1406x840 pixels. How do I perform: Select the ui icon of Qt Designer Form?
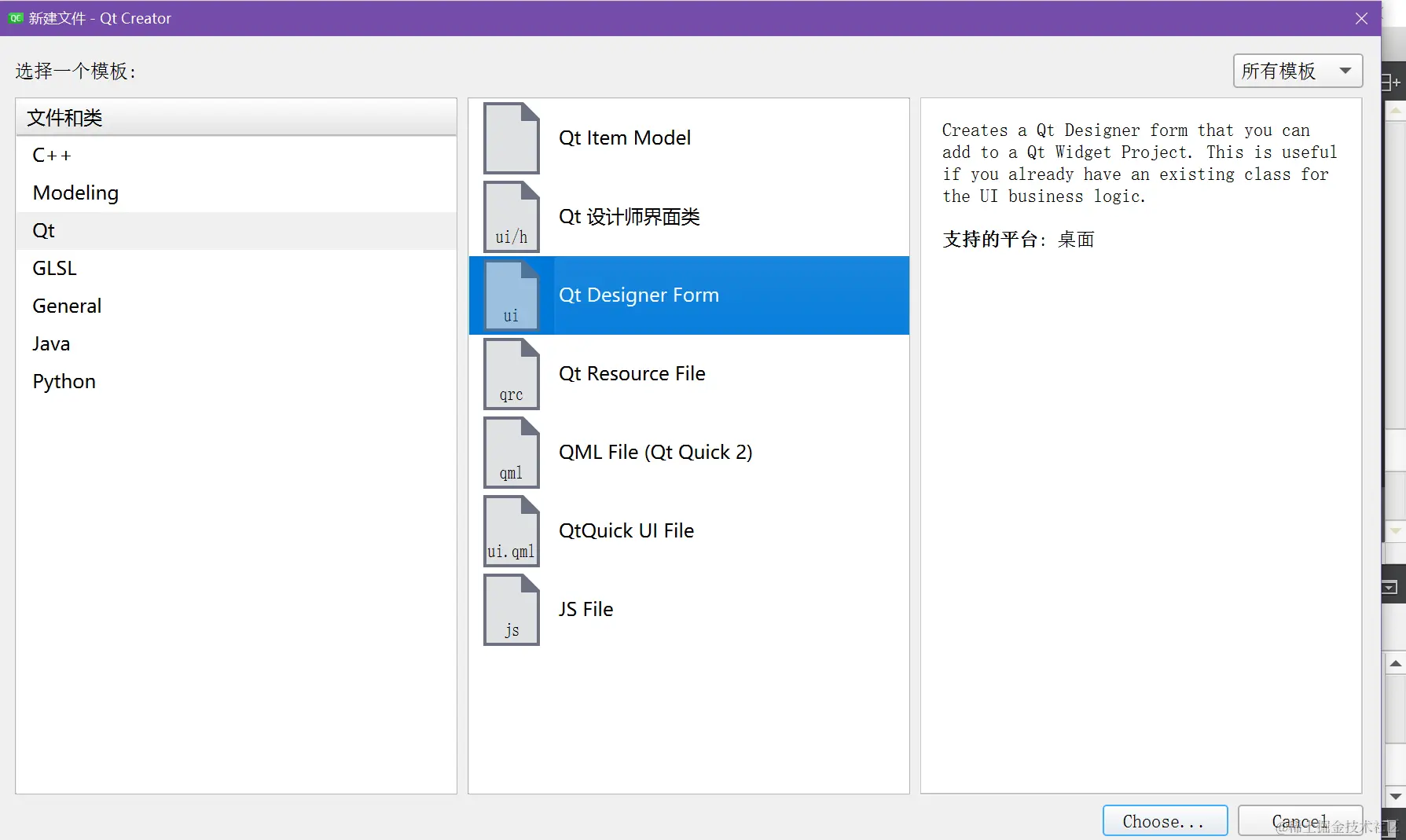coord(512,295)
